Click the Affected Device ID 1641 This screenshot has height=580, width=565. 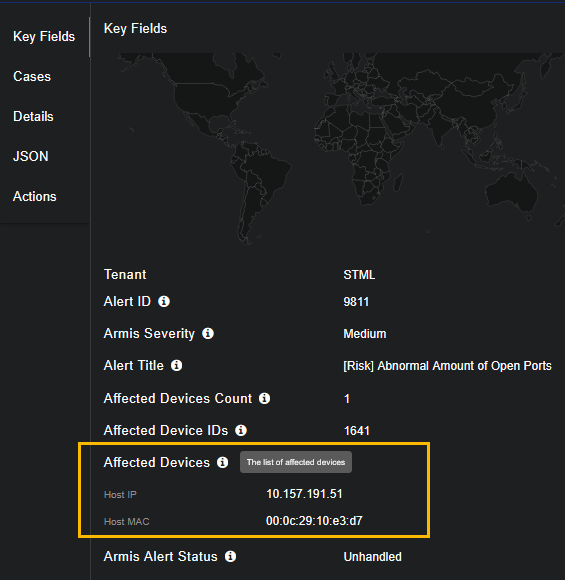[x=357, y=431]
